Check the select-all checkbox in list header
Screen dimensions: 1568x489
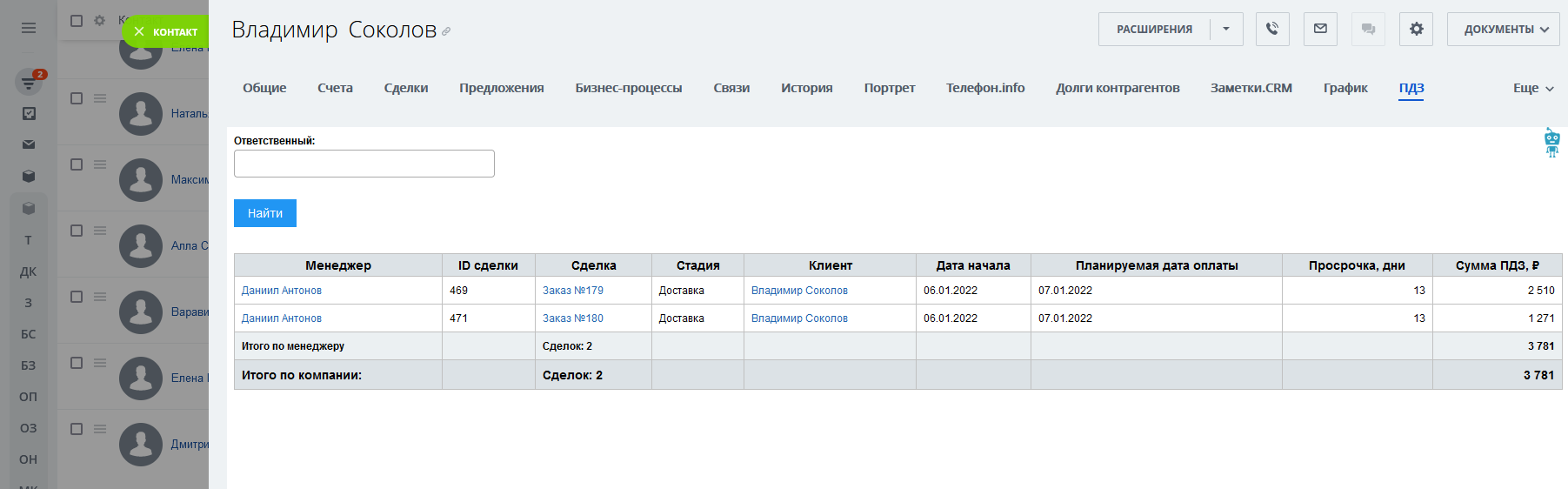pos(77,20)
